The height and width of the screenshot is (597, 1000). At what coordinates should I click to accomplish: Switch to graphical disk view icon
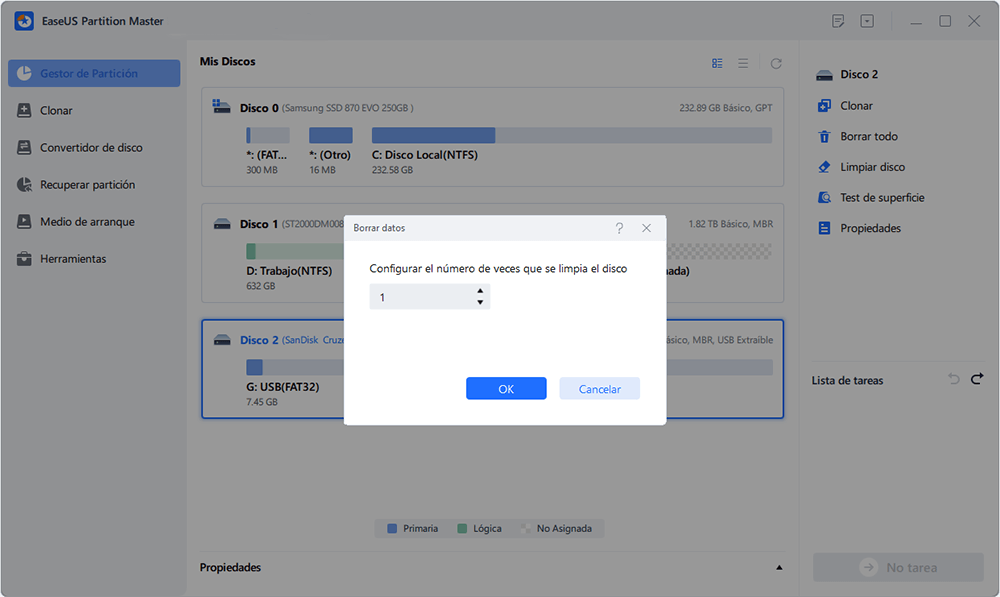click(x=717, y=63)
